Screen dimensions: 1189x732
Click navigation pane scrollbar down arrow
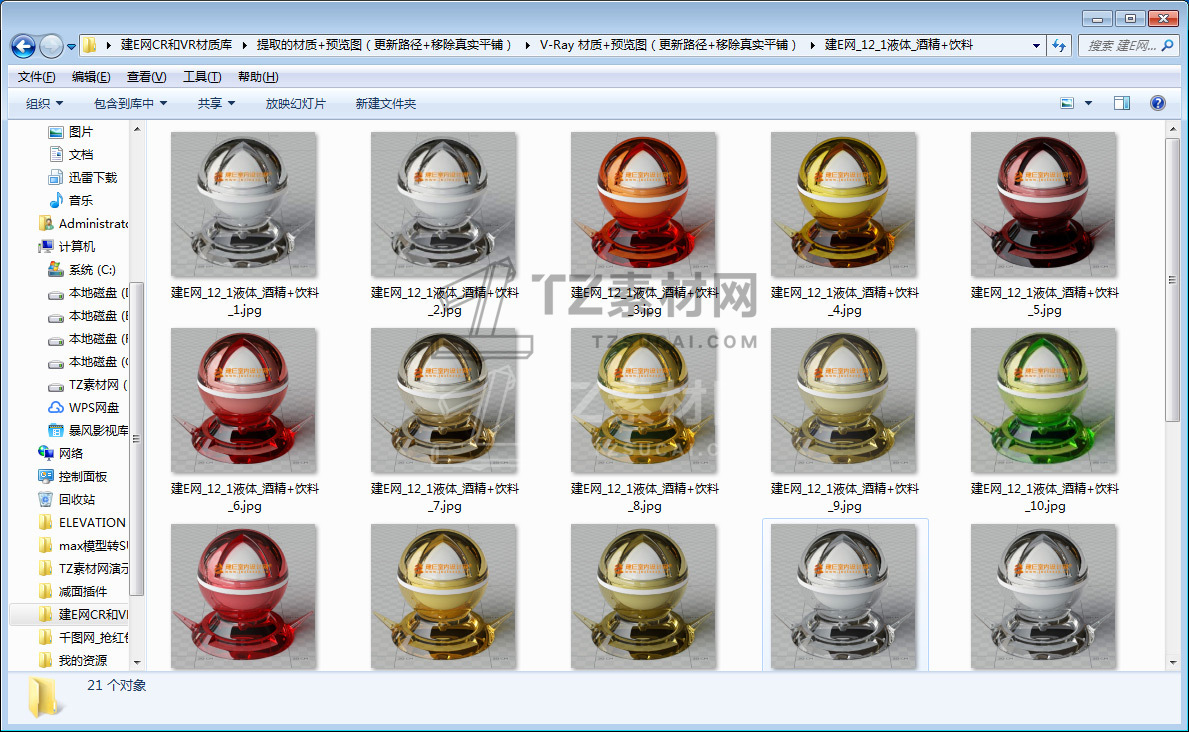click(137, 662)
